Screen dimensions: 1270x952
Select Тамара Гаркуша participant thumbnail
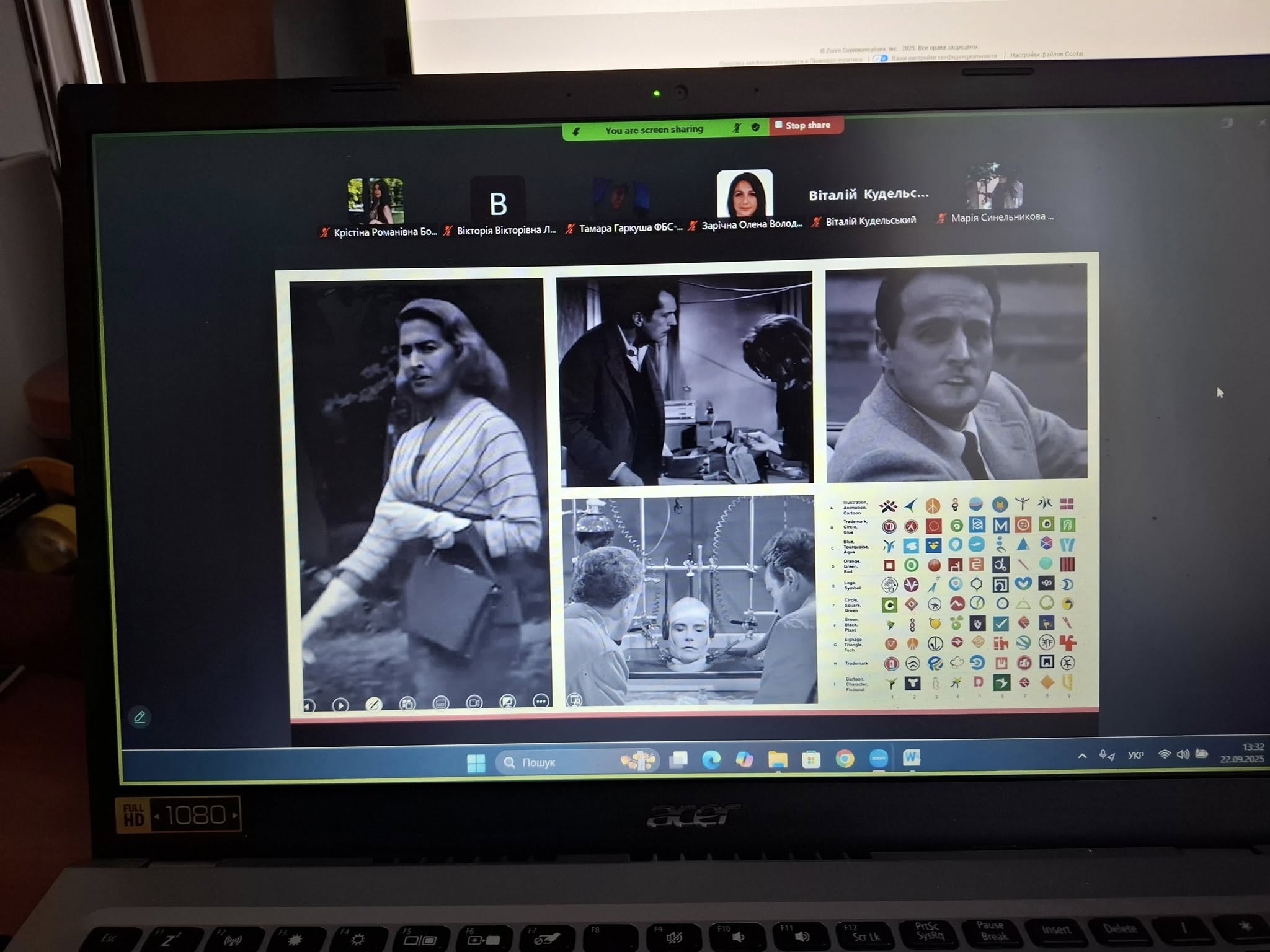[x=621, y=198]
